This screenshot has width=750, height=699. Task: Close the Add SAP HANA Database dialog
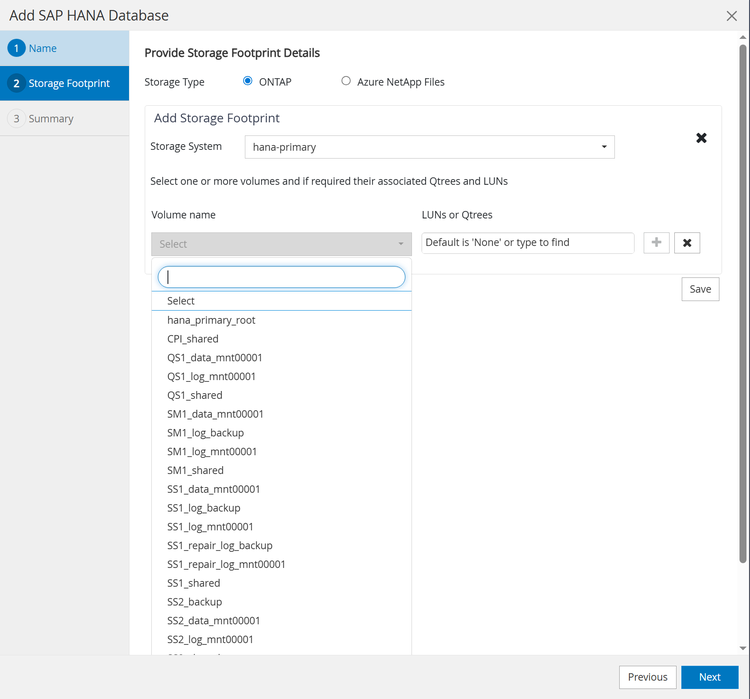tap(732, 16)
